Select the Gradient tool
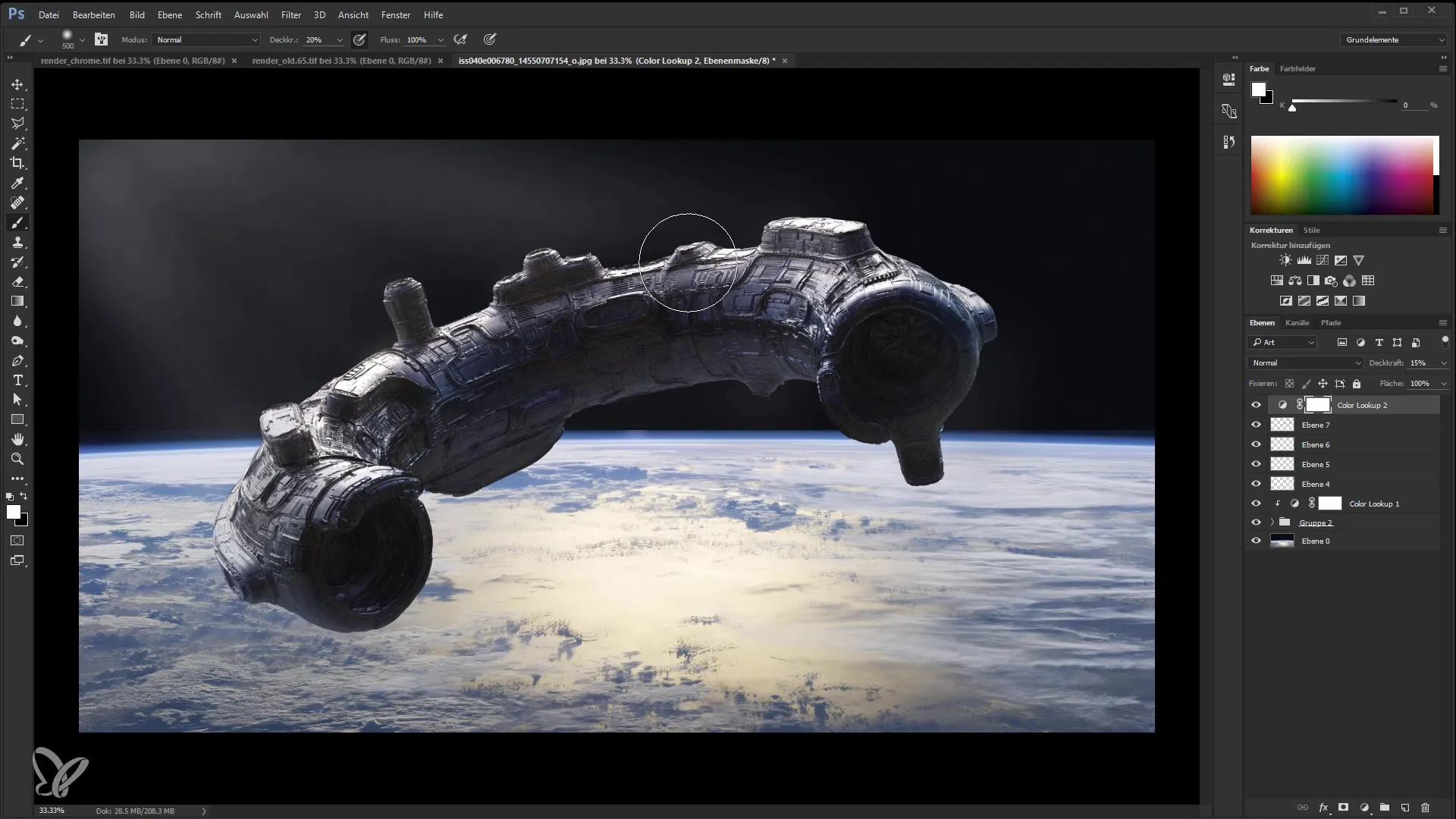 point(17,301)
